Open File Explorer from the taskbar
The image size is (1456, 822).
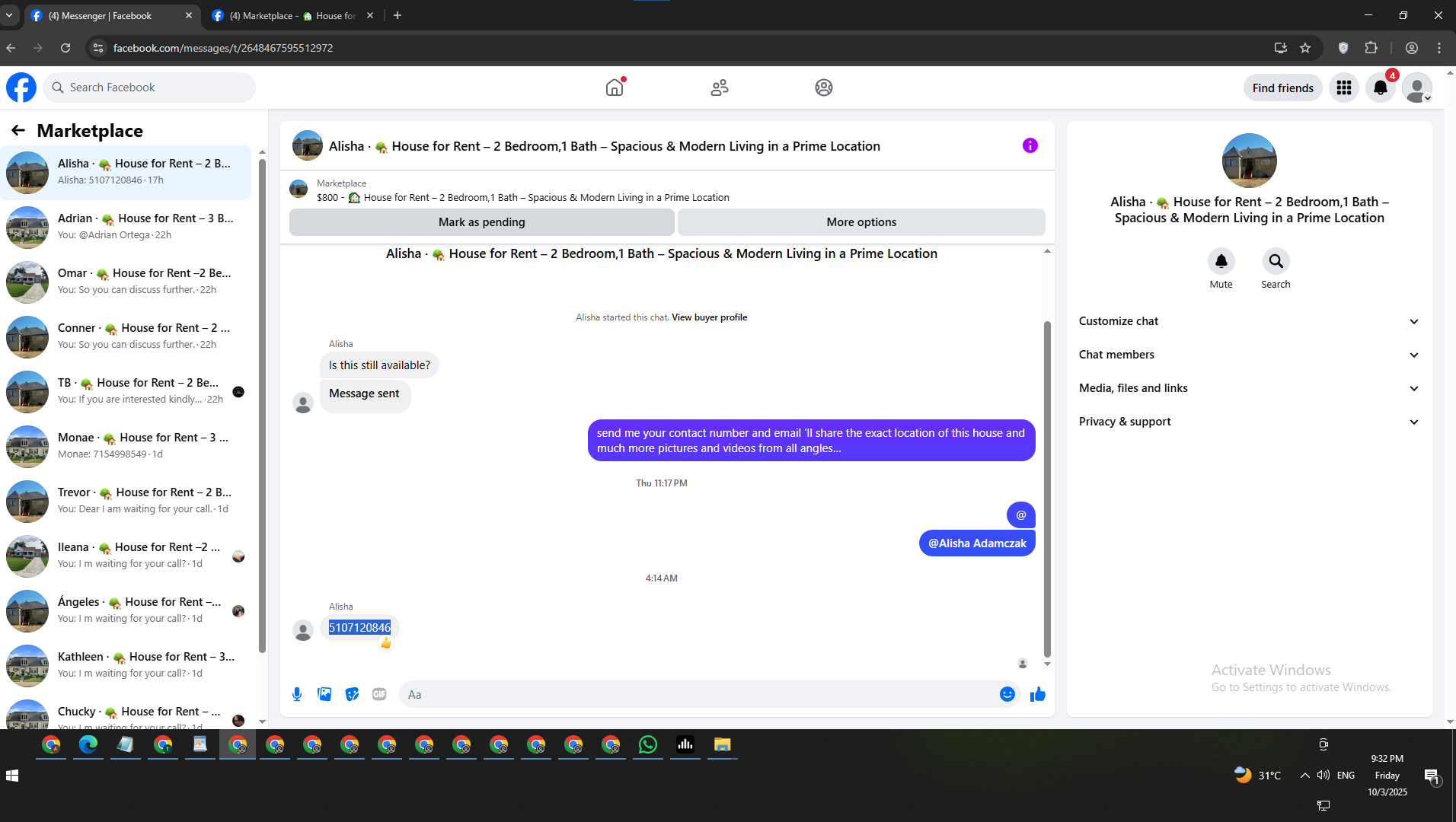pyautogui.click(x=723, y=744)
